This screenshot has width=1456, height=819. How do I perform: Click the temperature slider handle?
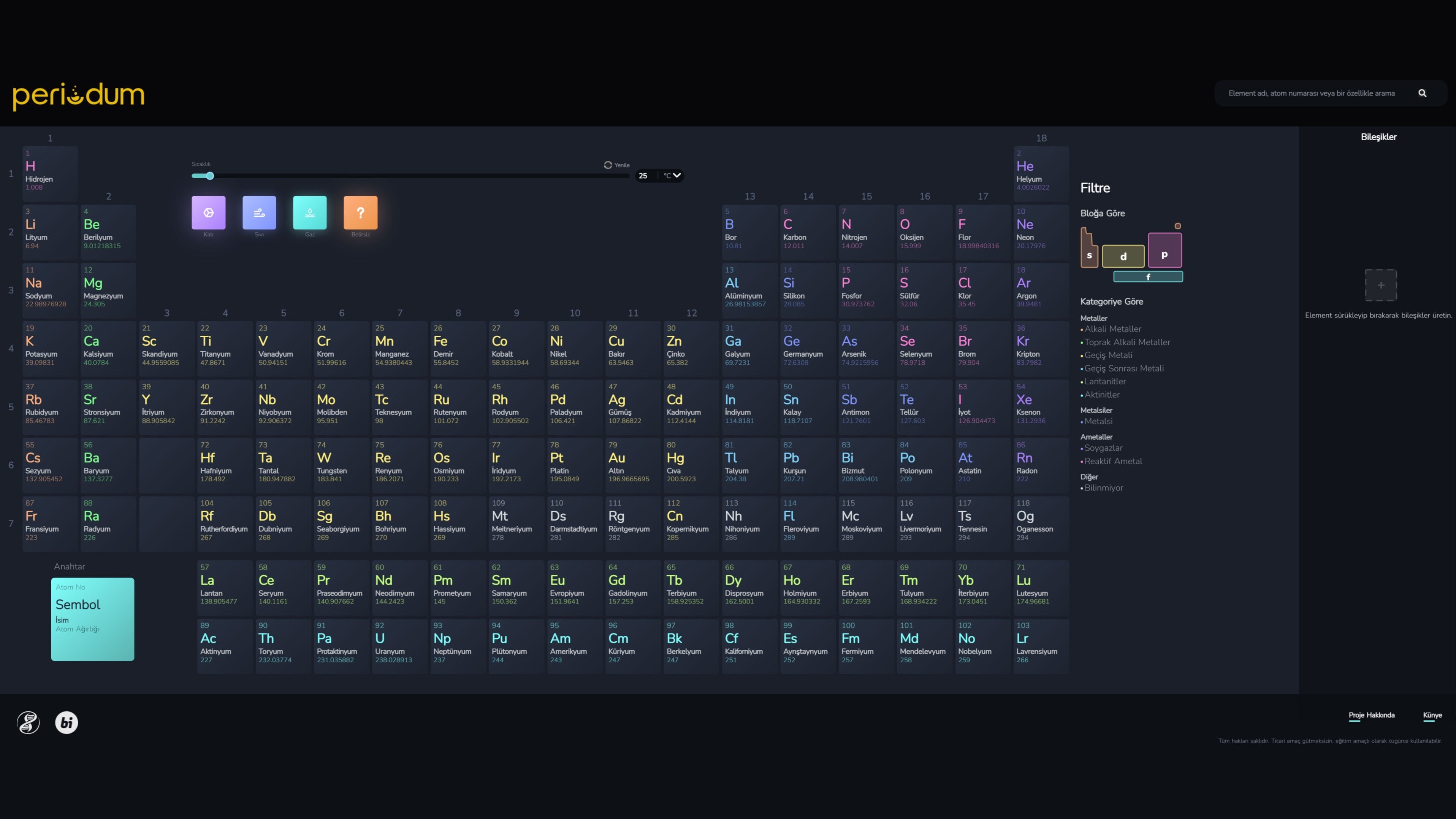(210, 176)
